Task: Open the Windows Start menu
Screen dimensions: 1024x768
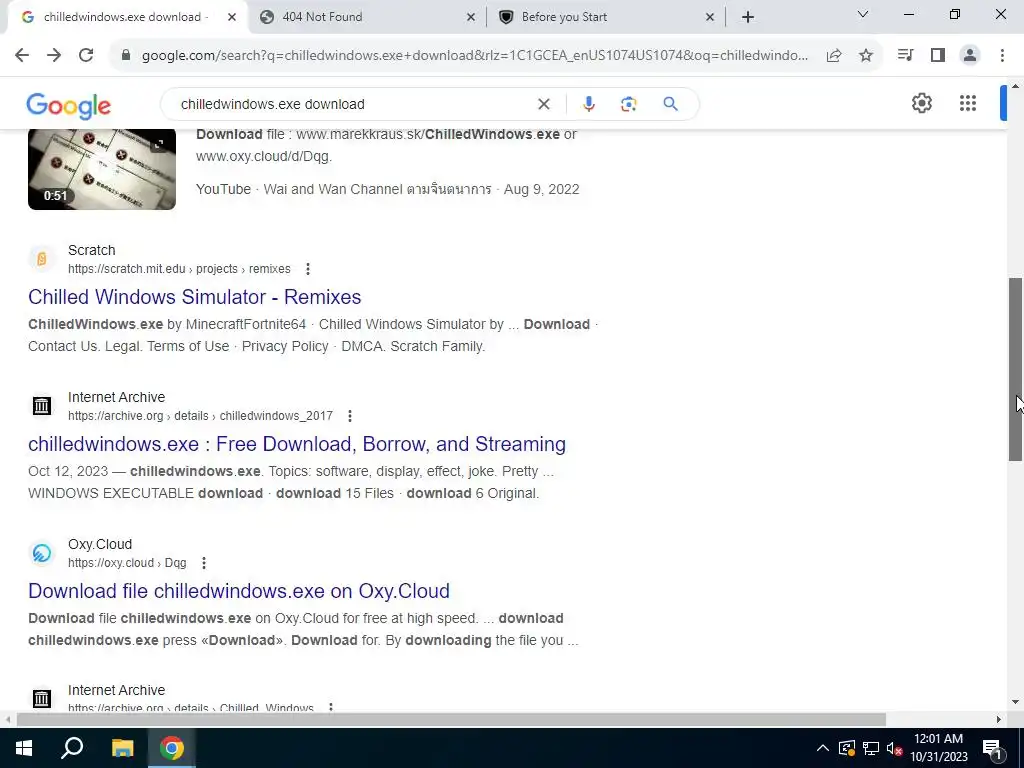Action: 24,748
